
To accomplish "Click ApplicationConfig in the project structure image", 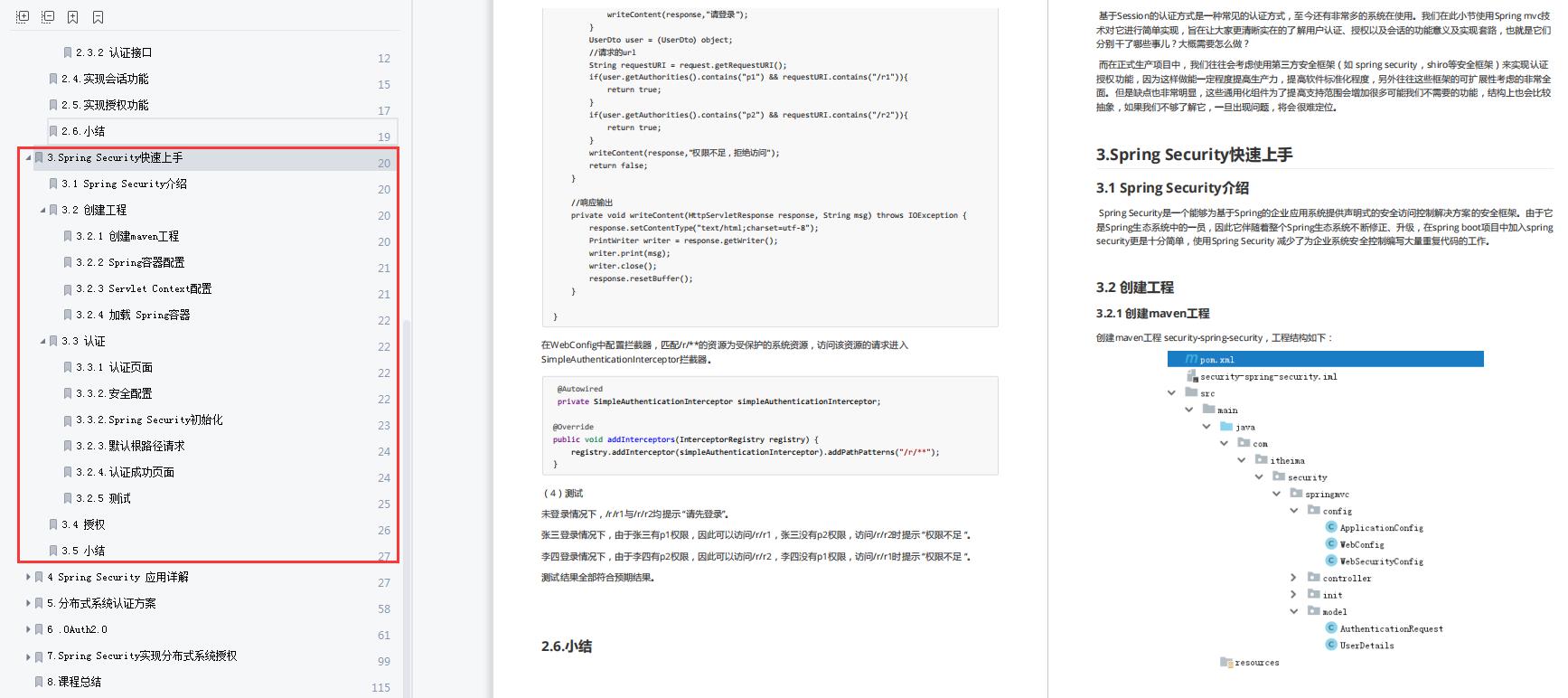I will coord(1381,528).
